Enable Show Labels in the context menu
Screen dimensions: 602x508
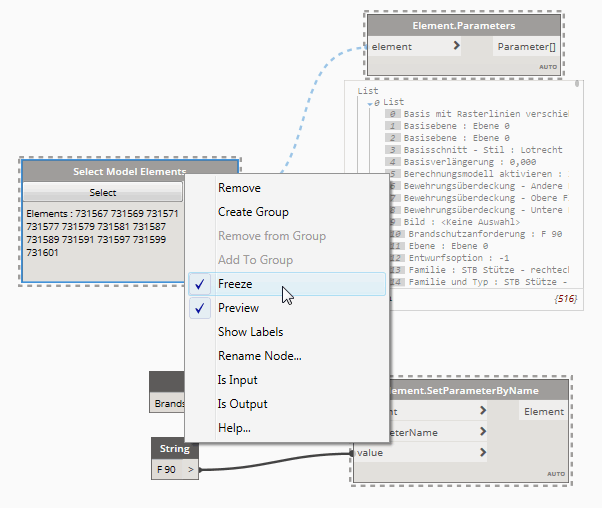250,332
